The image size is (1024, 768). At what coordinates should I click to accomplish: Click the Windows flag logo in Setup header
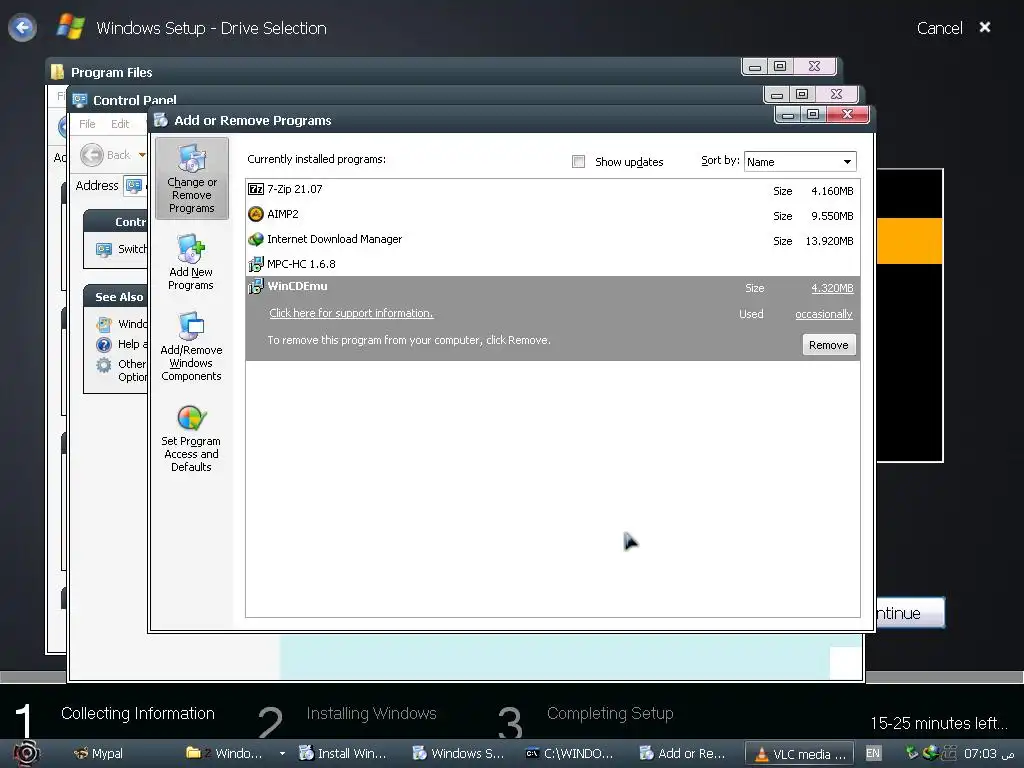pyautogui.click(x=71, y=27)
